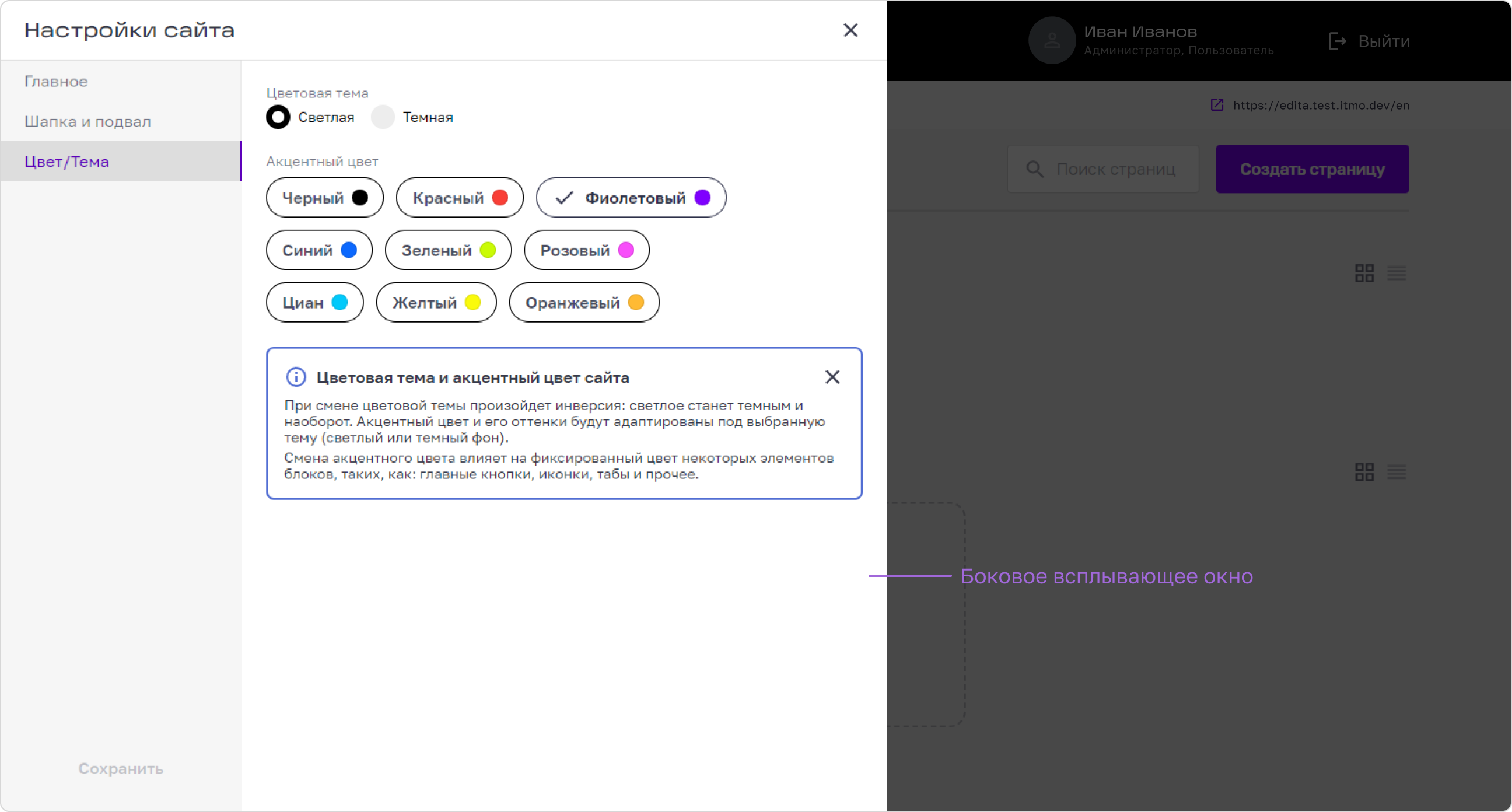Open the Главное settings section
Image resolution: width=1512 pixels, height=812 pixels.
pyautogui.click(x=121, y=81)
